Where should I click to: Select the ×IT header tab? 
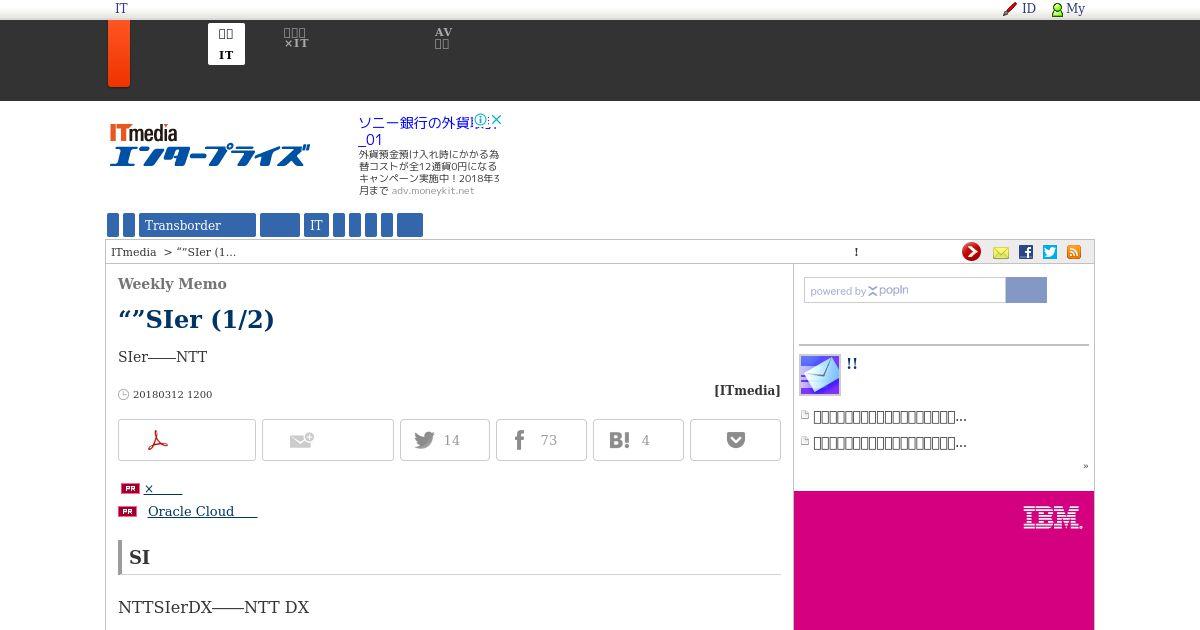(296, 38)
